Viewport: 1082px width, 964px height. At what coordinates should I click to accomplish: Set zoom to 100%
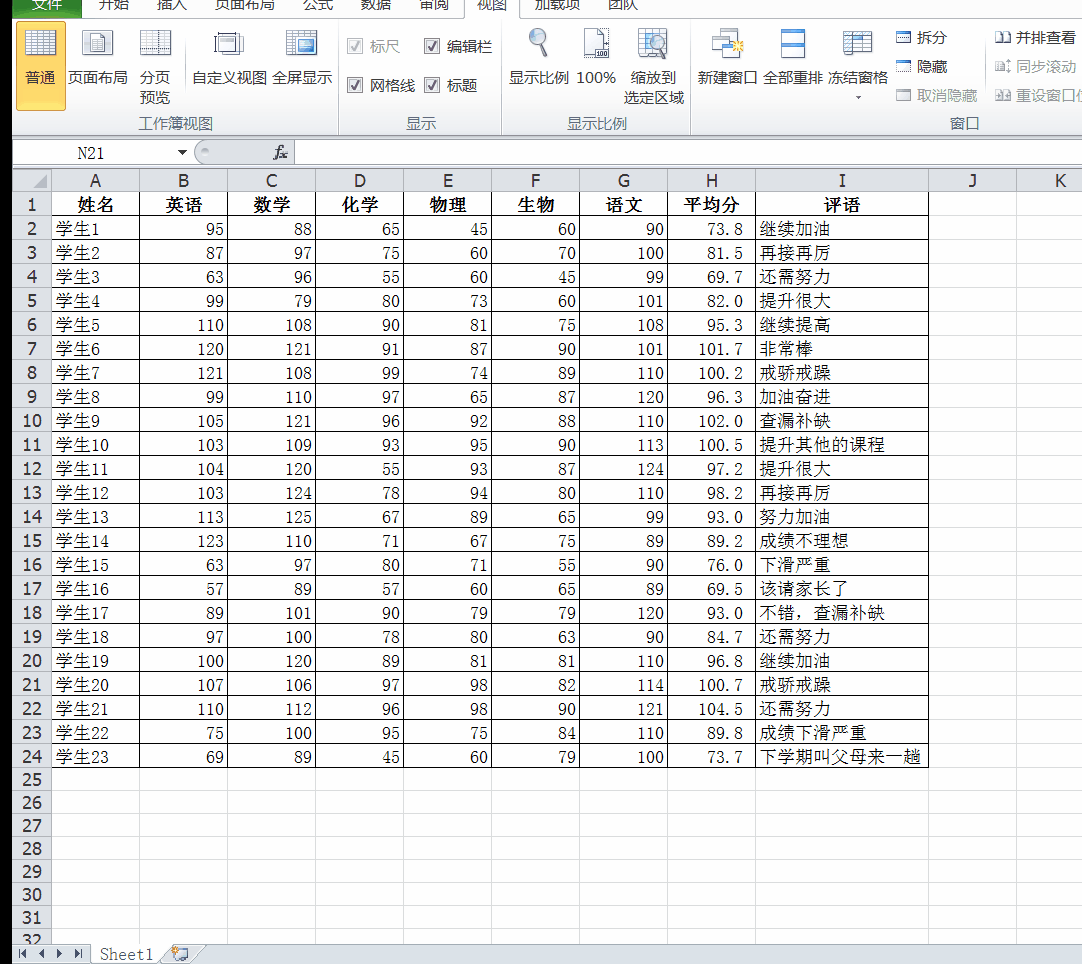point(596,58)
